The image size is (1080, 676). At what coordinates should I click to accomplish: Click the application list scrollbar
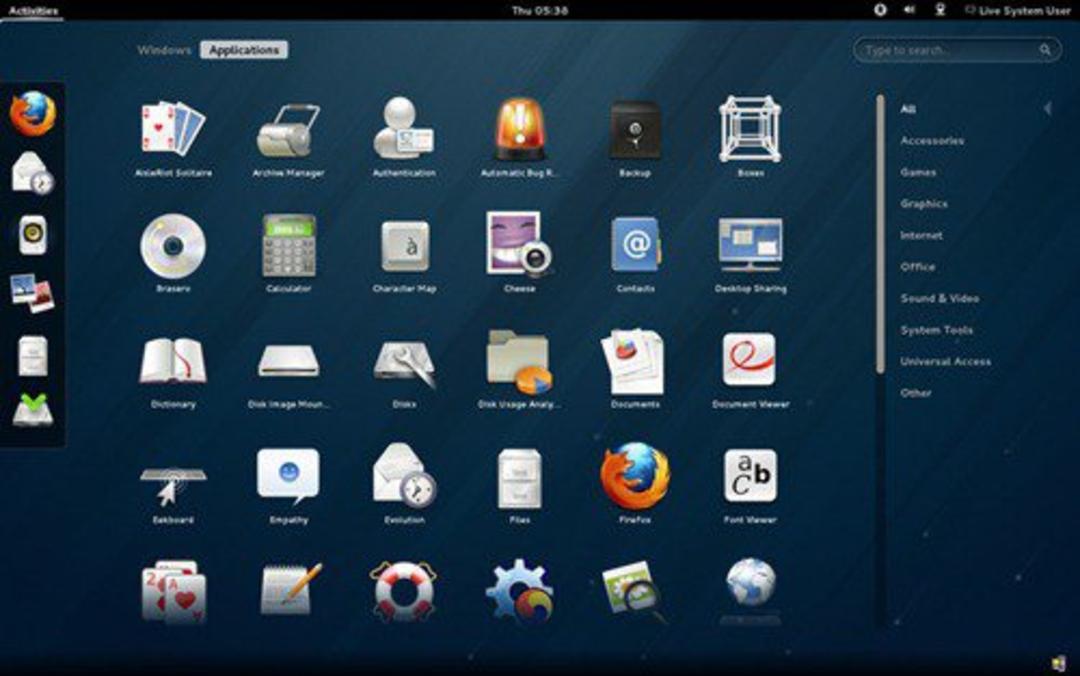pyautogui.click(x=880, y=234)
